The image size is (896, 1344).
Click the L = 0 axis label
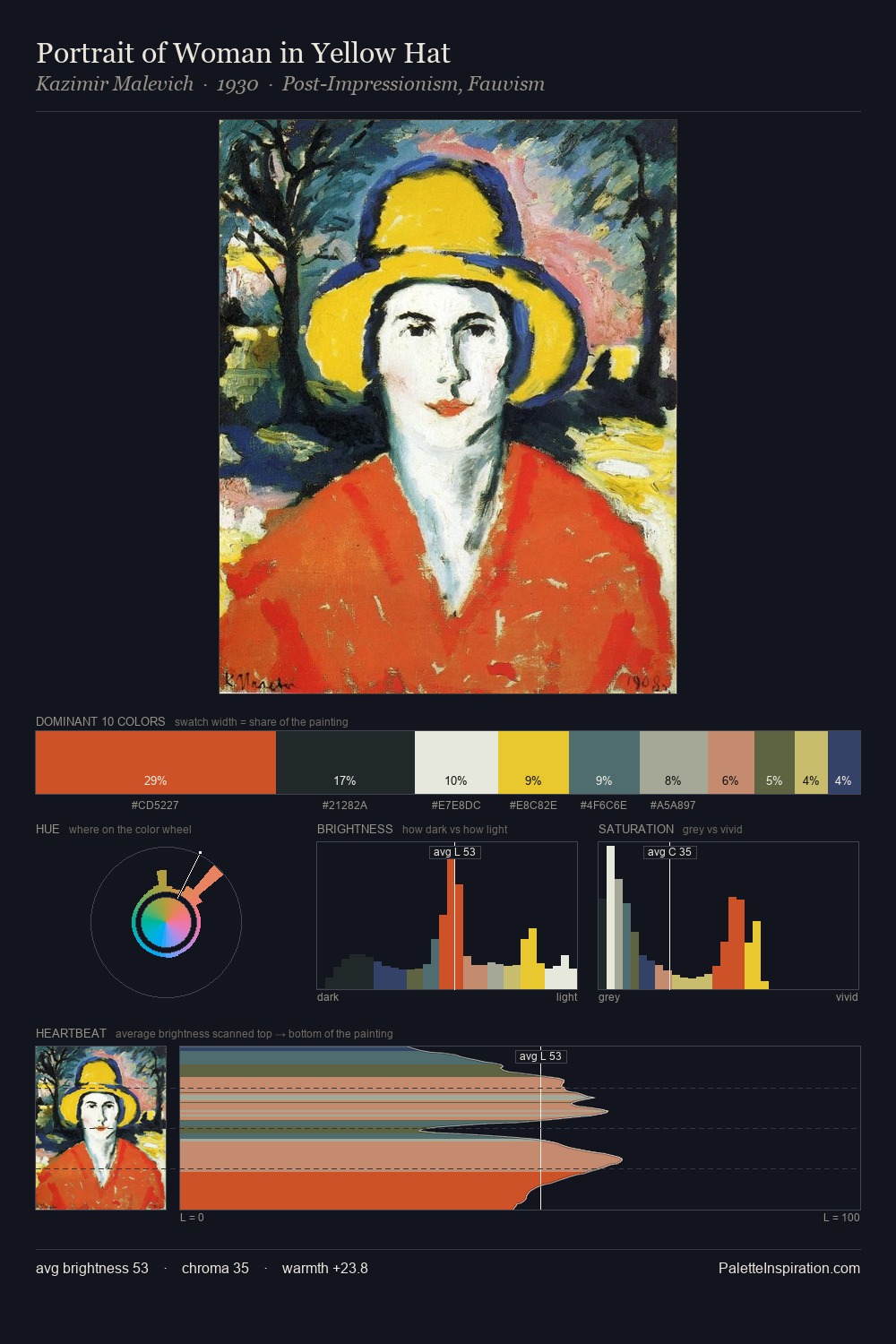[x=192, y=1218]
